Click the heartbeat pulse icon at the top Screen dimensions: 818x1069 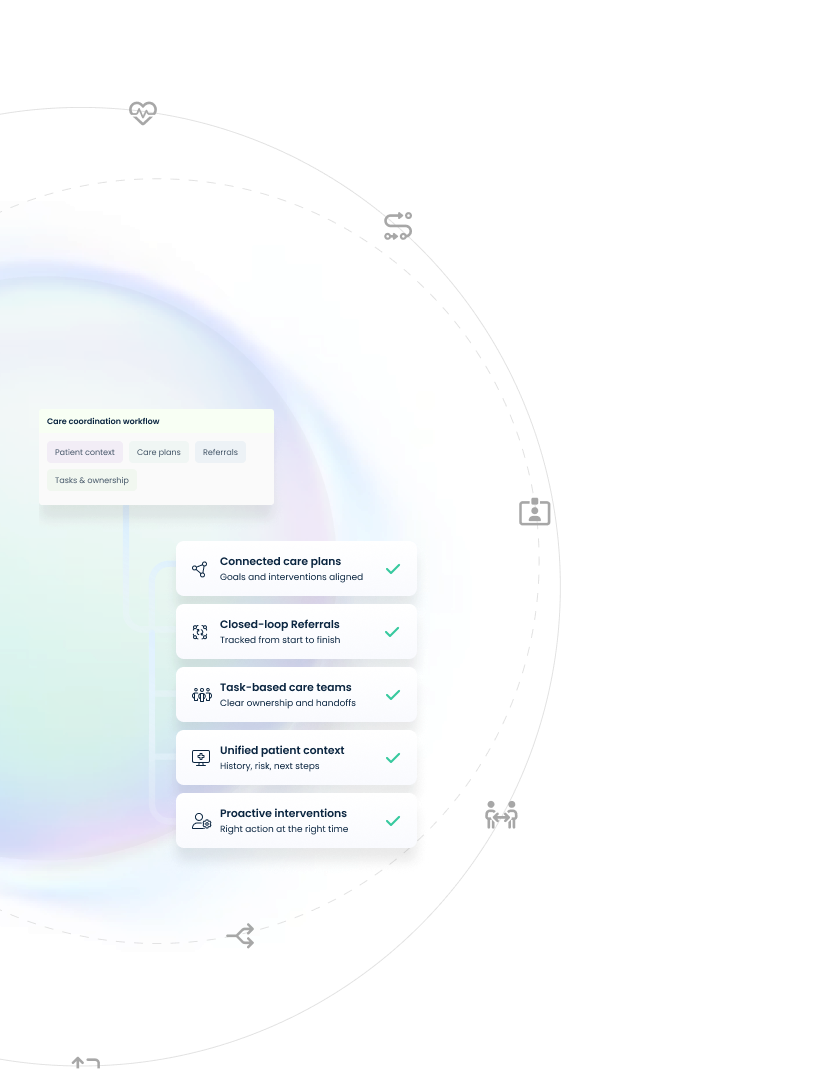[x=142, y=113]
